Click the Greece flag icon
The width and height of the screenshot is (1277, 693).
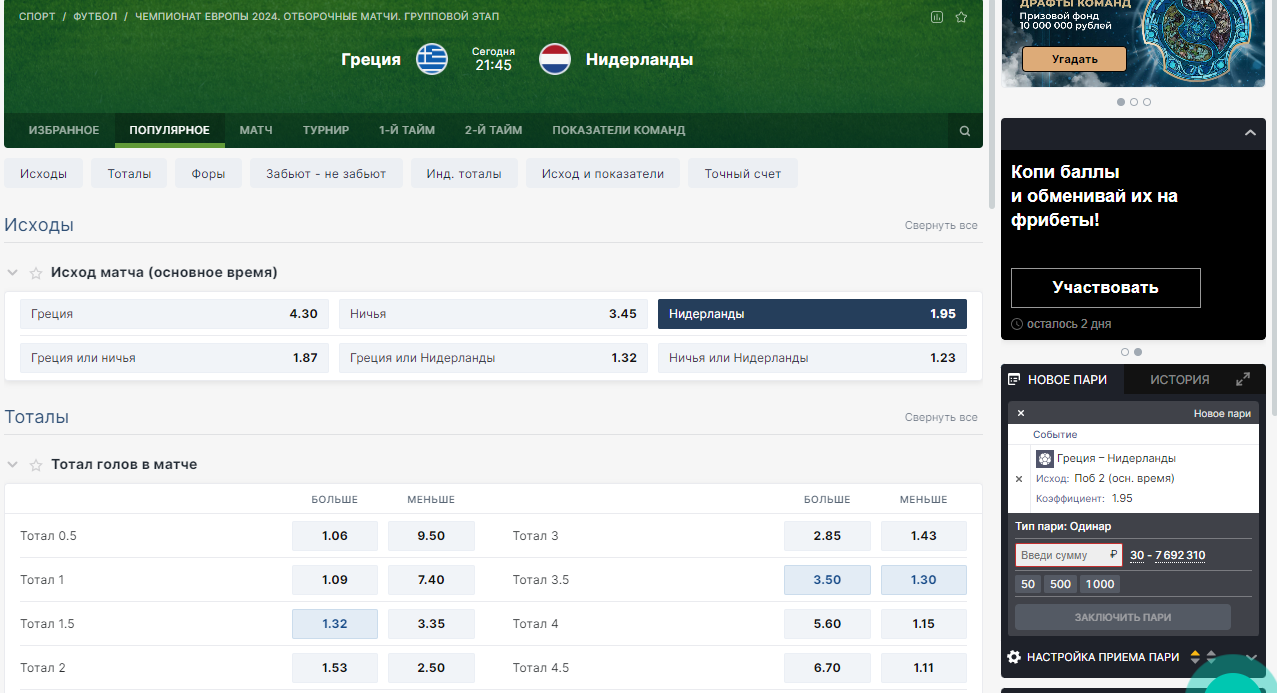[x=432, y=59]
